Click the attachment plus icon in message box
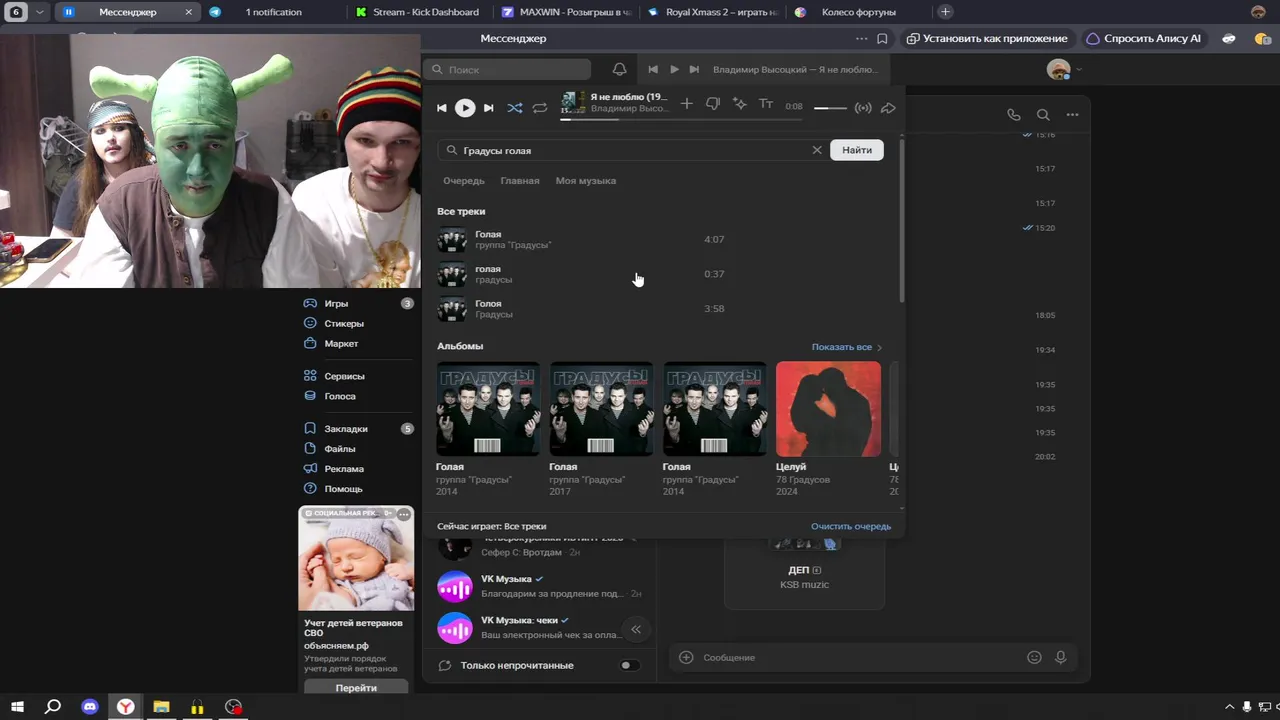The image size is (1280, 720). [686, 657]
